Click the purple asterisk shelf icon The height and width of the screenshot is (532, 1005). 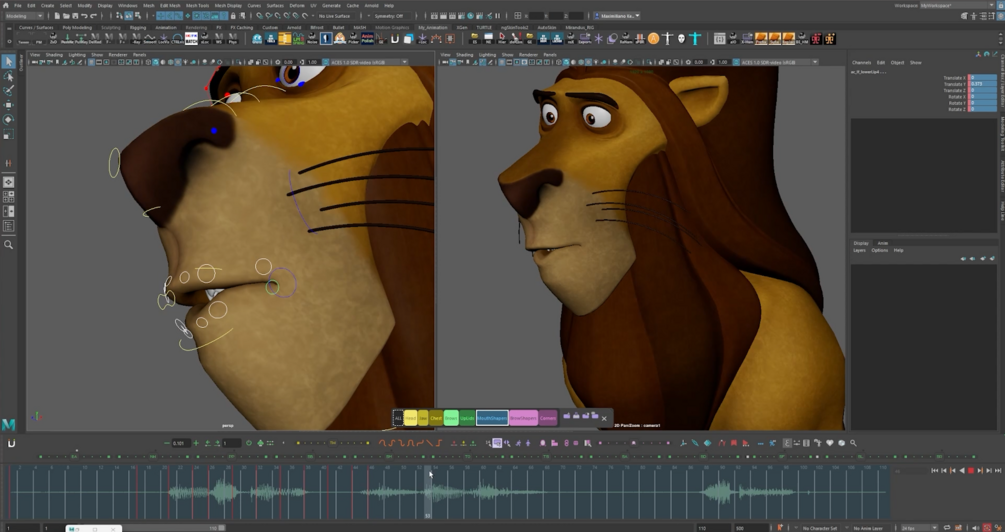[x=599, y=38]
